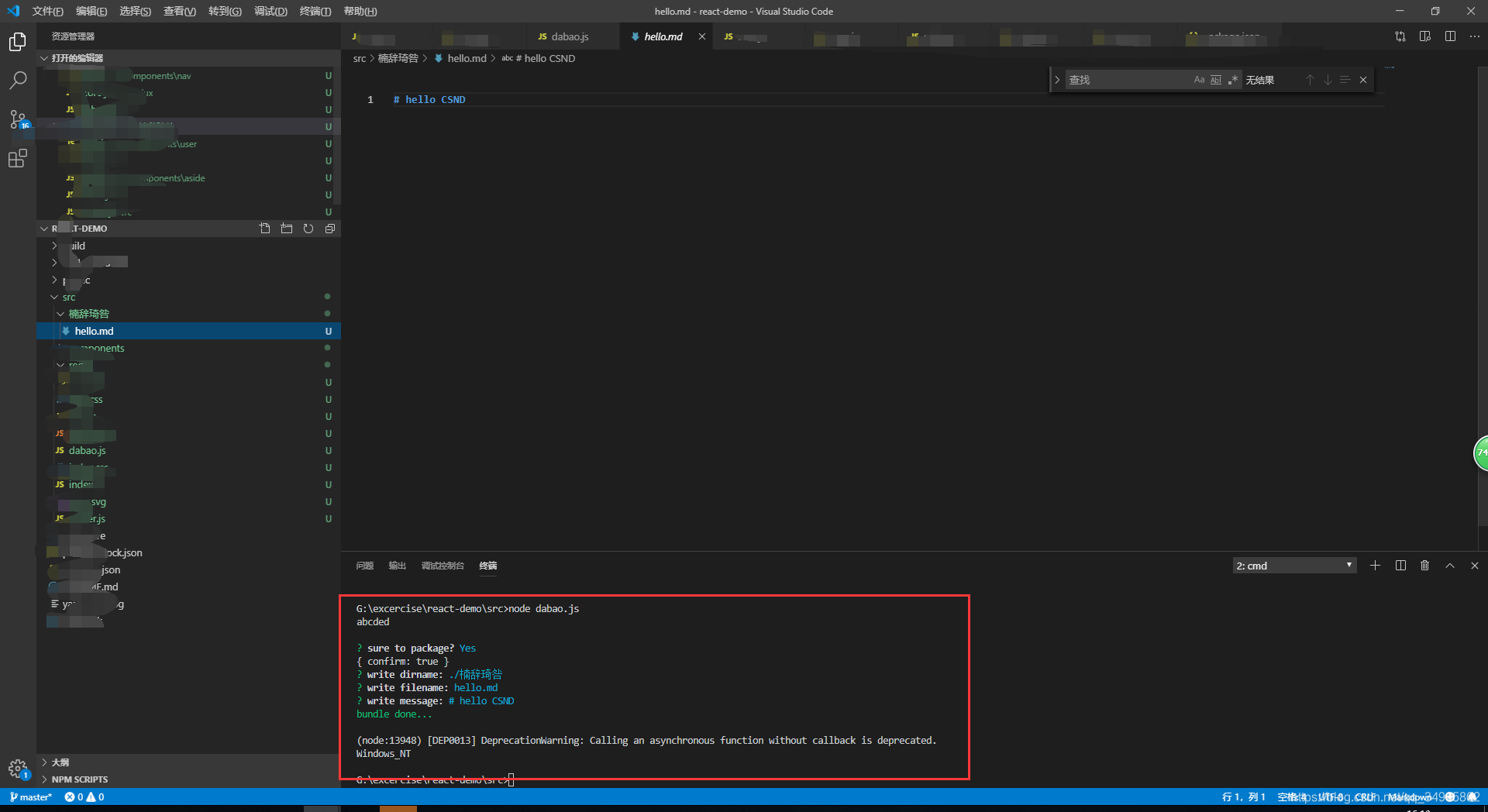Split the editor to the right
This screenshot has width=1488, height=812.
(1450, 36)
